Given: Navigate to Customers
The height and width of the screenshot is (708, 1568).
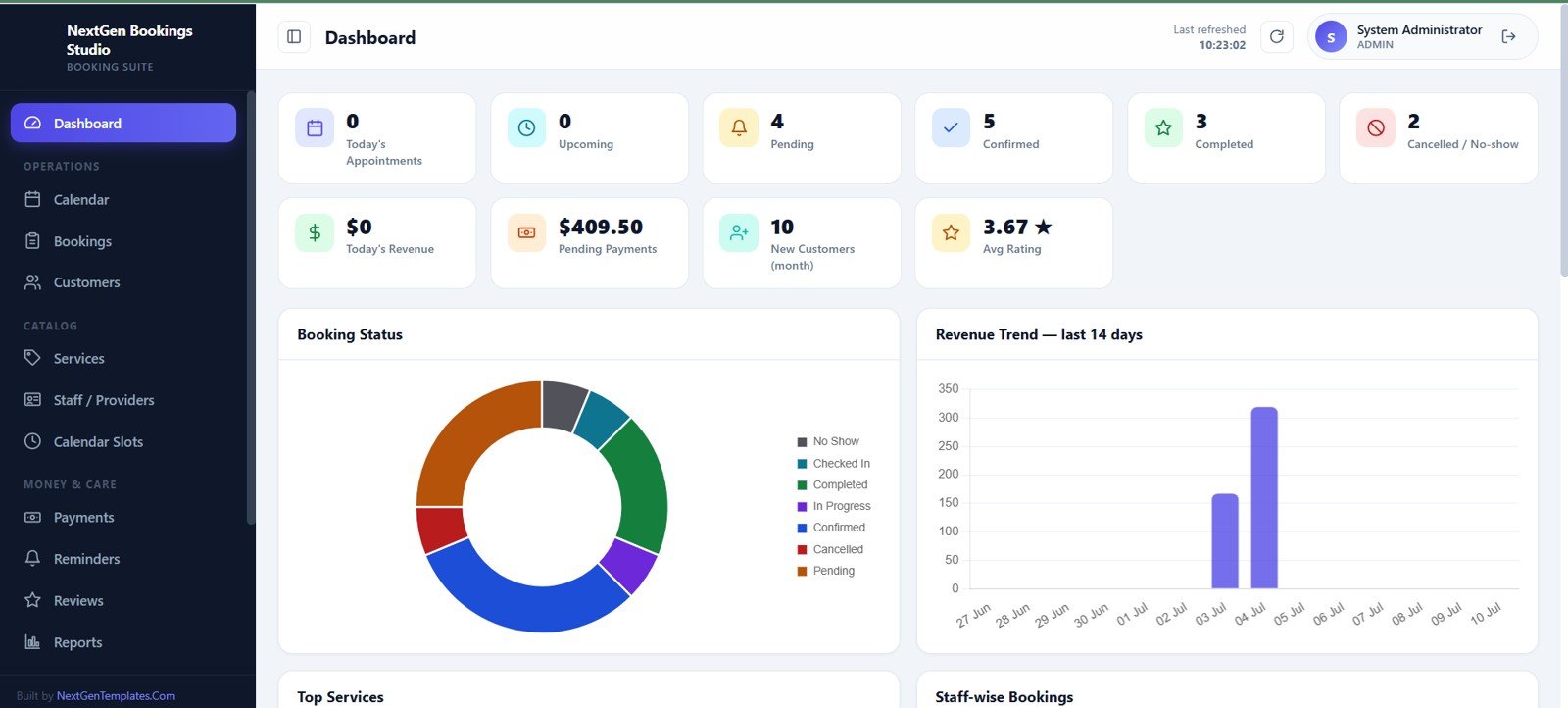Looking at the screenshot, I should tap(123, 282).
